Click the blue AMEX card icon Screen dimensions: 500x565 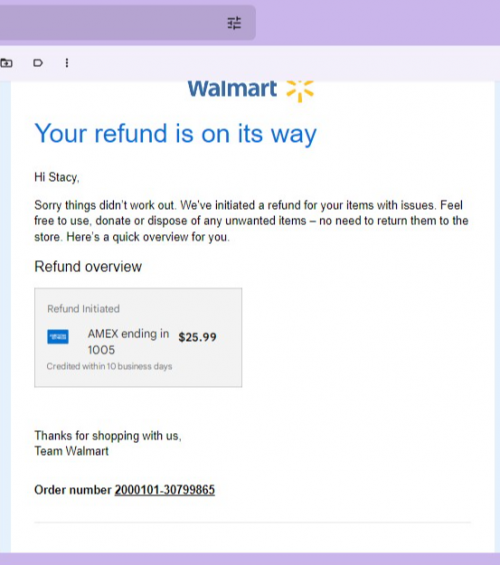coord(58,337)
